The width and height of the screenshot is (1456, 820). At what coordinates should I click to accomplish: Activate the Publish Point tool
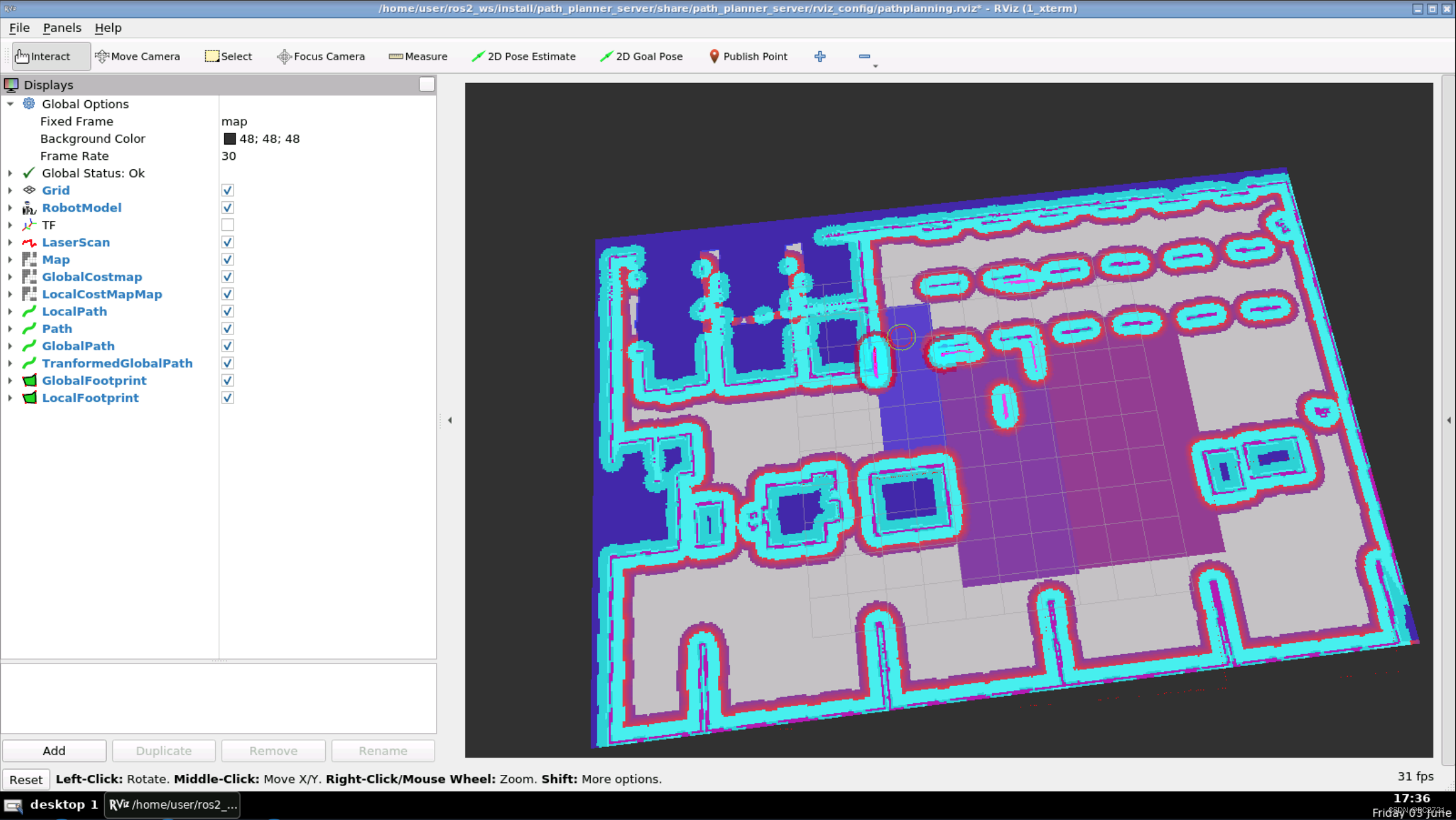(748, 56)
